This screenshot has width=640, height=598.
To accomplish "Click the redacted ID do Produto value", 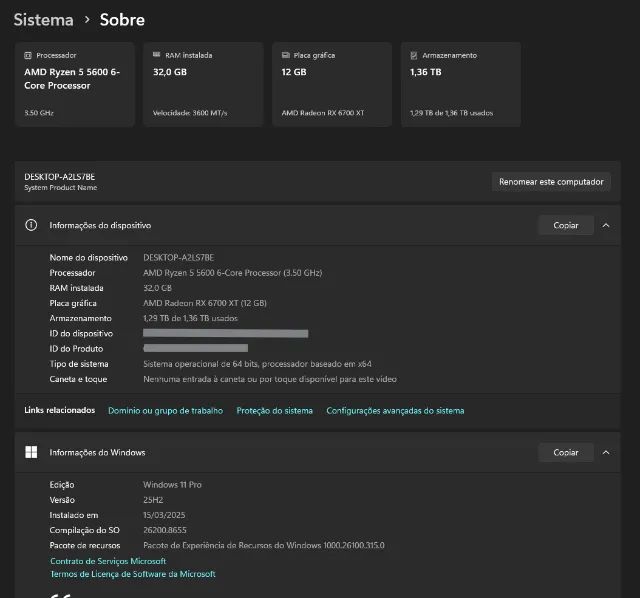I will pos(196,348).
